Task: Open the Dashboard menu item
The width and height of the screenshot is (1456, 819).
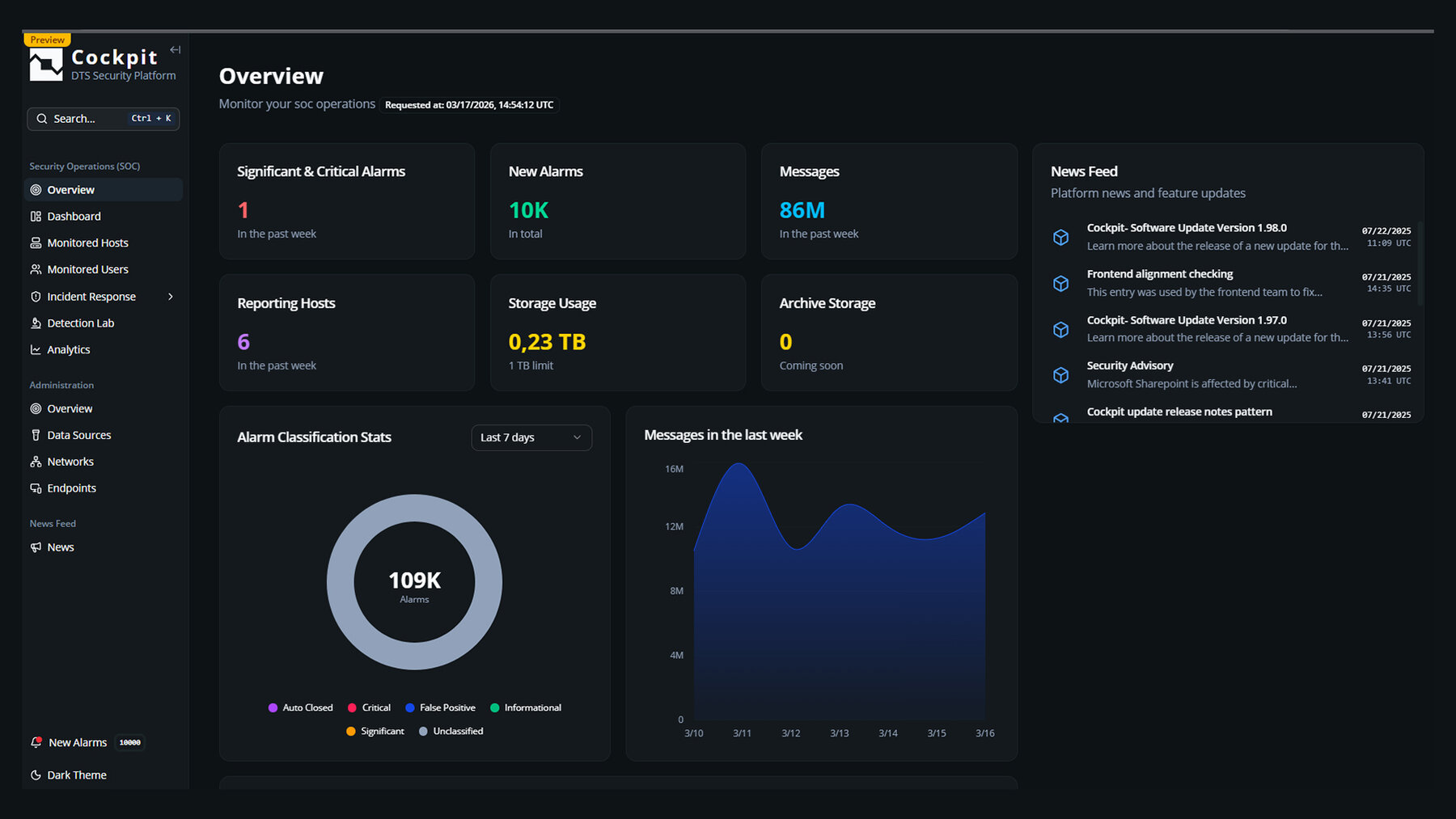Action: pos(74,217)
